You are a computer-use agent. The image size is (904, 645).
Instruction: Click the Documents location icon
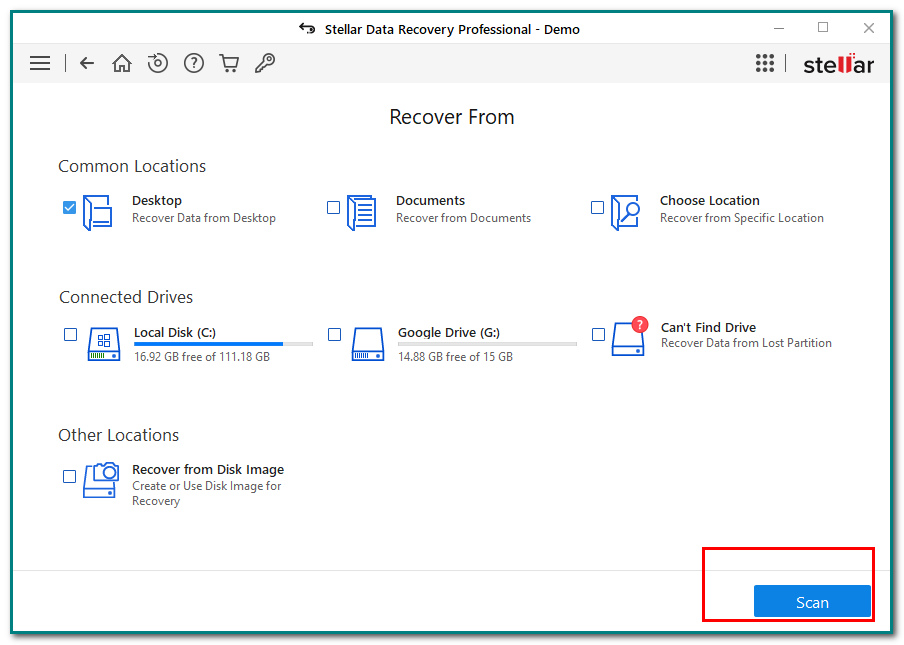361,212
